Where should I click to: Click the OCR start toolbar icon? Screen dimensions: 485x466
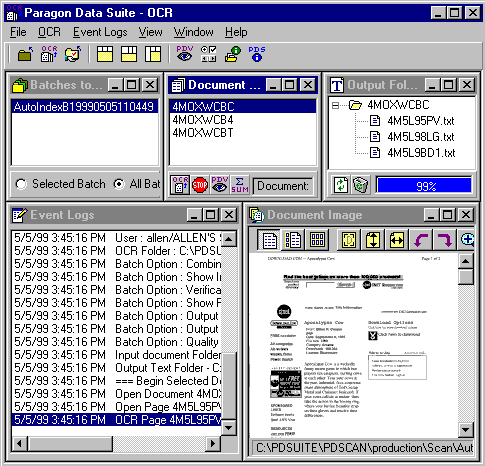tap(49, 54)
